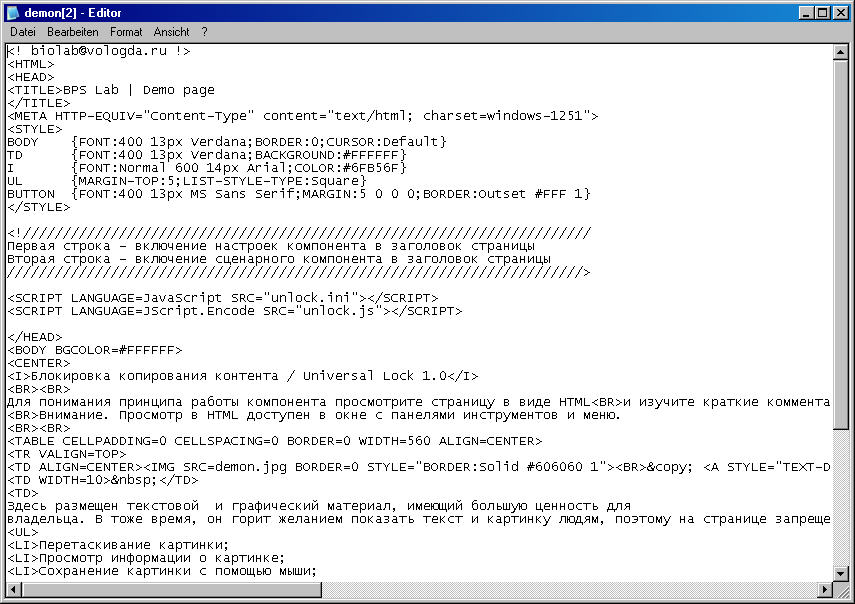Click the '<BODY BGCOLOR=#FFFFFF>' line
This screenshot has height=604, width=855.
[x=95, y=350]
